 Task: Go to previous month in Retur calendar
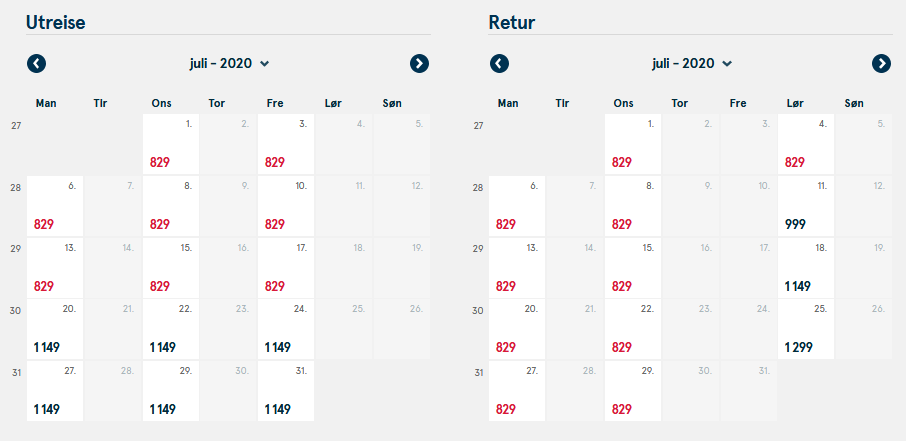499,64
